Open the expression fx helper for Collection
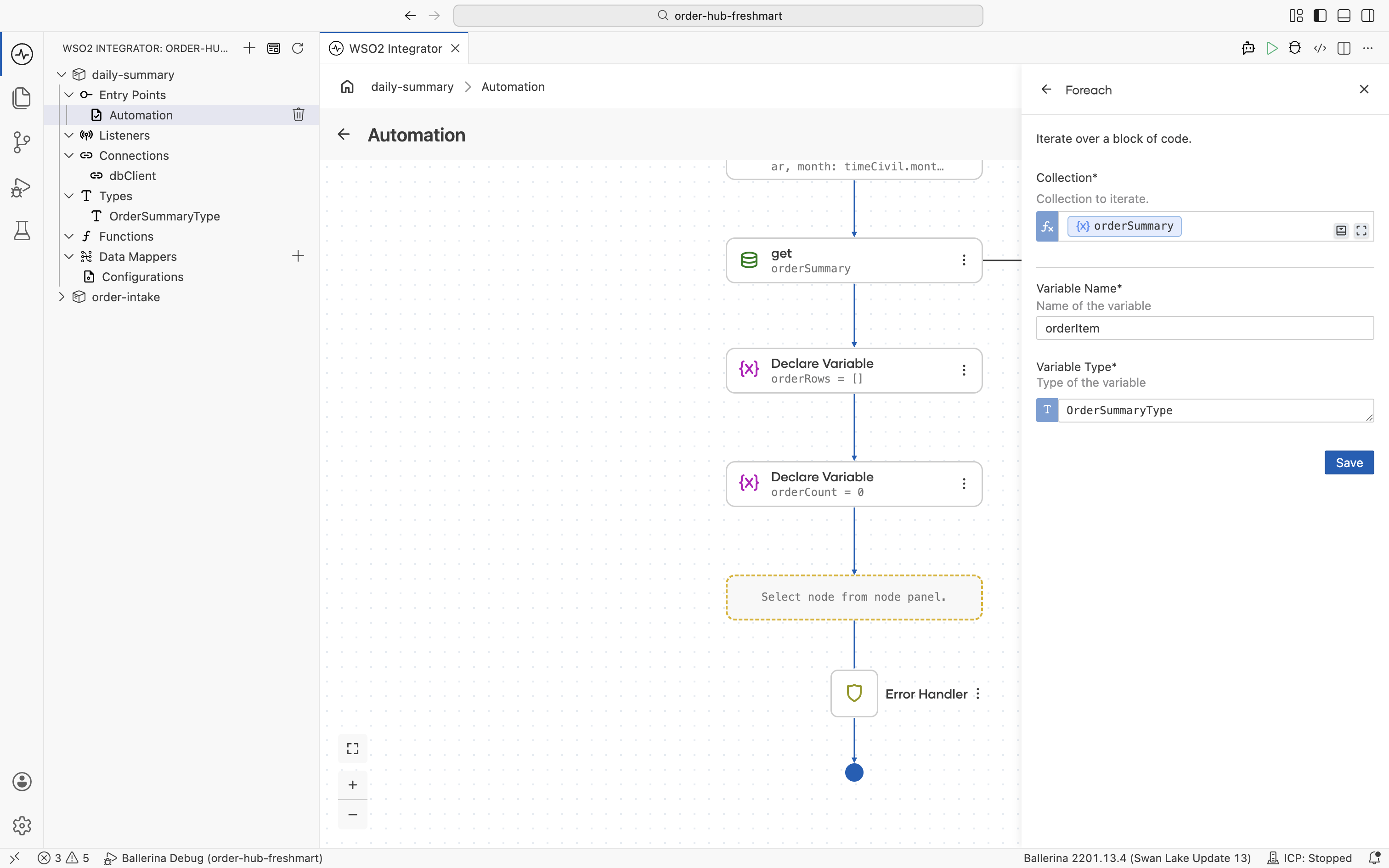This screenshot has width=1389, height=868. 1047,227
